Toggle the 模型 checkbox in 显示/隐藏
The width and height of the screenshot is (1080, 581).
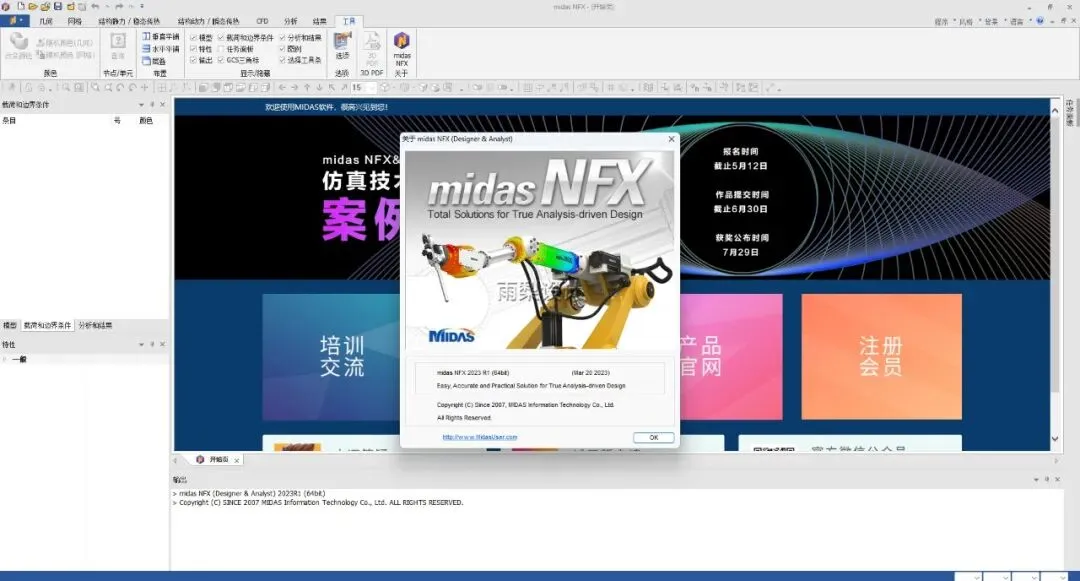[x=193, y=37]
